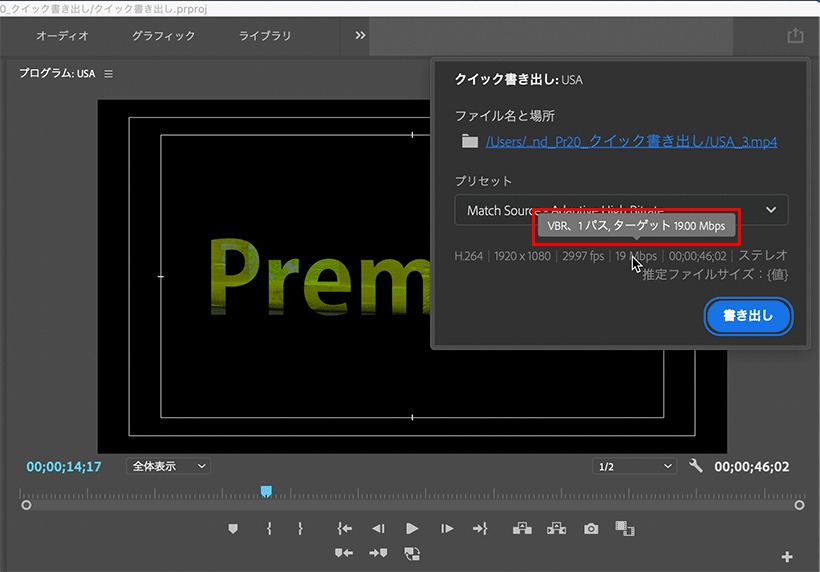Open the Comparison View icon
The image size is (820, 572).
(x=625, y=529)
